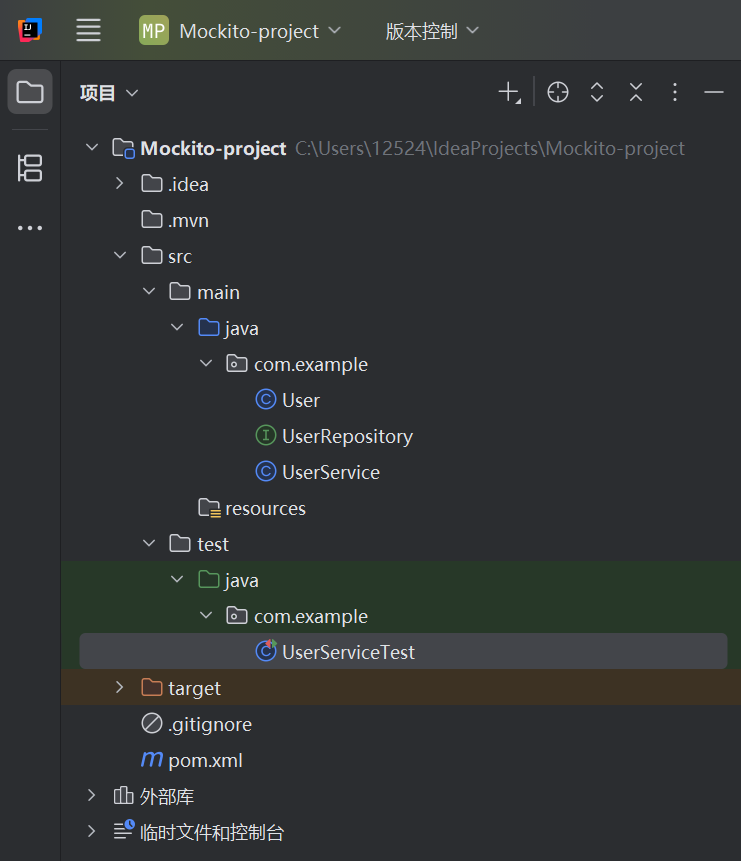Screen dimensions: 741x861
Task: Open the main hamburger menu
Action: [x=88, y=29]
